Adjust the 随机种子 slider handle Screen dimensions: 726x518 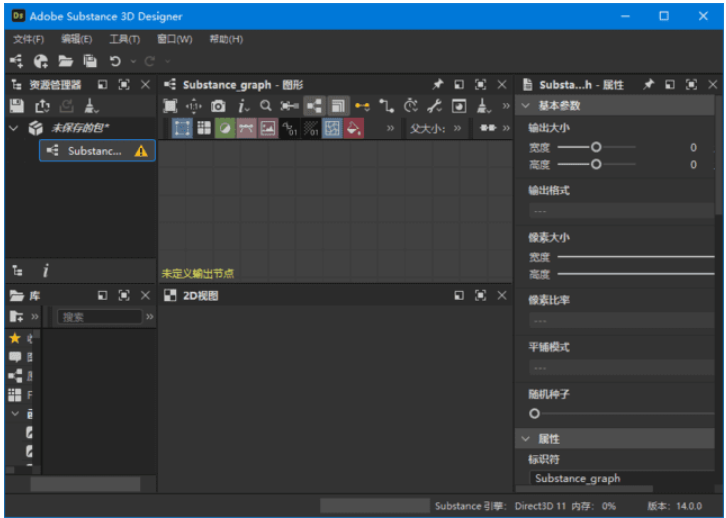(x=534, y=413)
